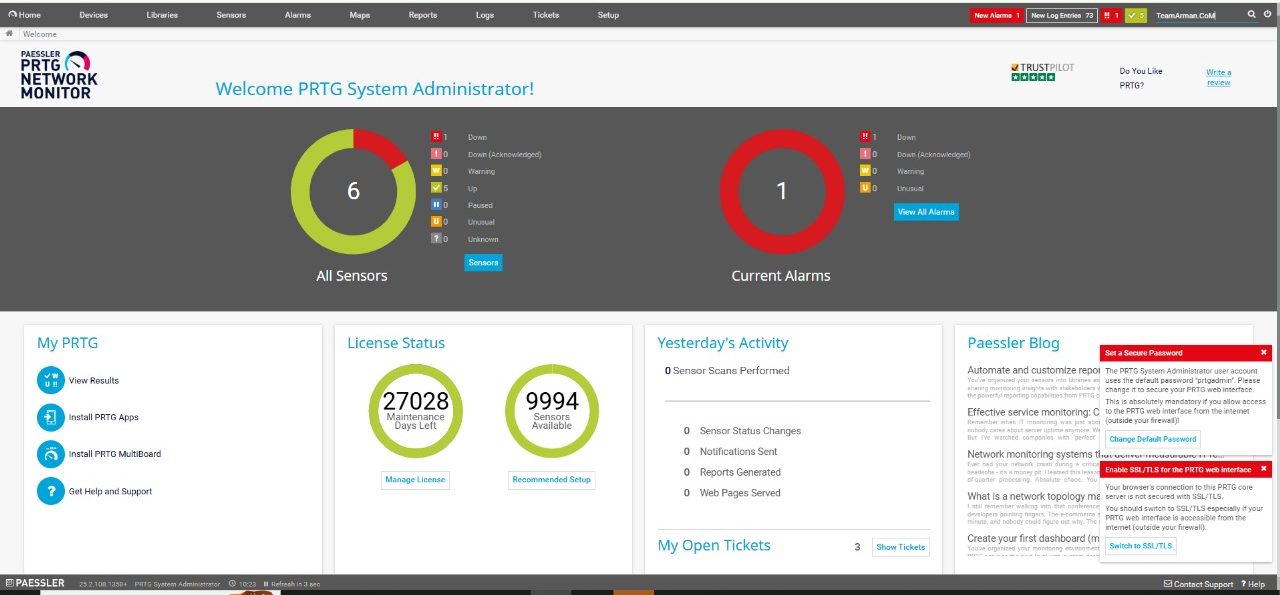Click the green Up status icon

pos(436,188)
